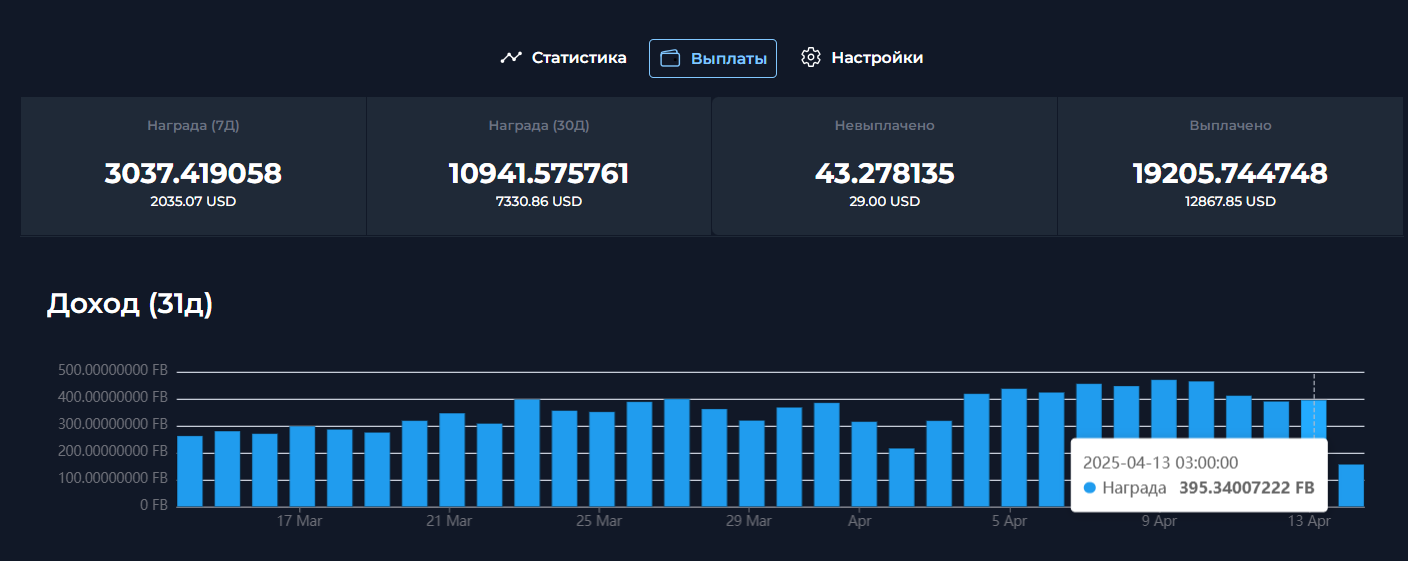Click the Apr axis label
This screenshot has width=1408, height=561.
[x=860, y=521]
